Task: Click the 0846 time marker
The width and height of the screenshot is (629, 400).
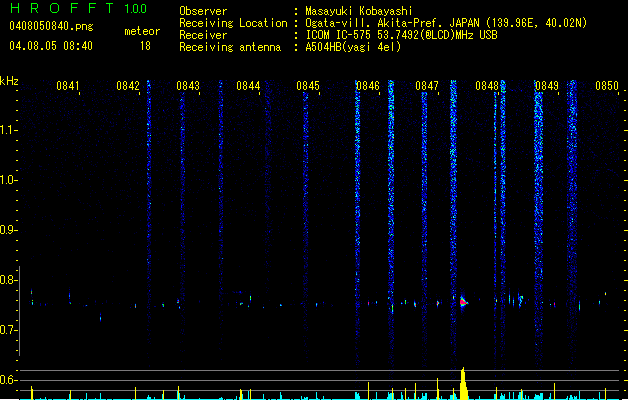Action: pyautogui.click(x=367, y=86)
